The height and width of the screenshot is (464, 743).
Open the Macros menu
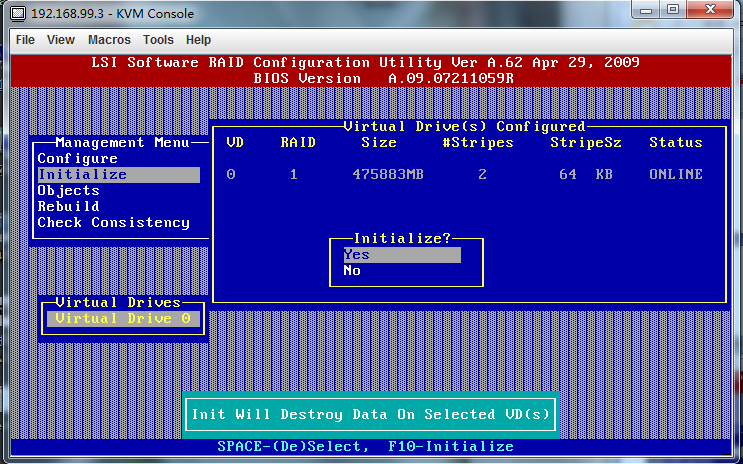click(109, 40)
